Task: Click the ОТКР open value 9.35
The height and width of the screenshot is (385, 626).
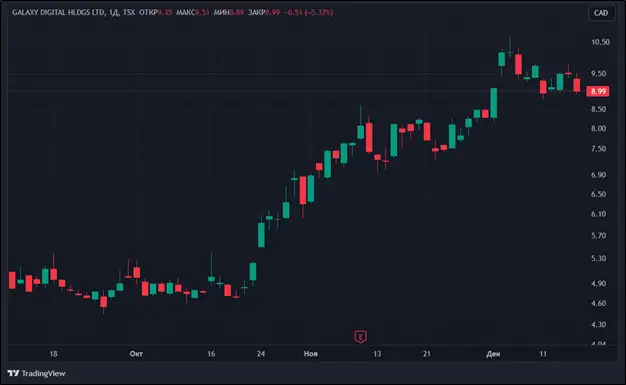Action: [165, 12]
